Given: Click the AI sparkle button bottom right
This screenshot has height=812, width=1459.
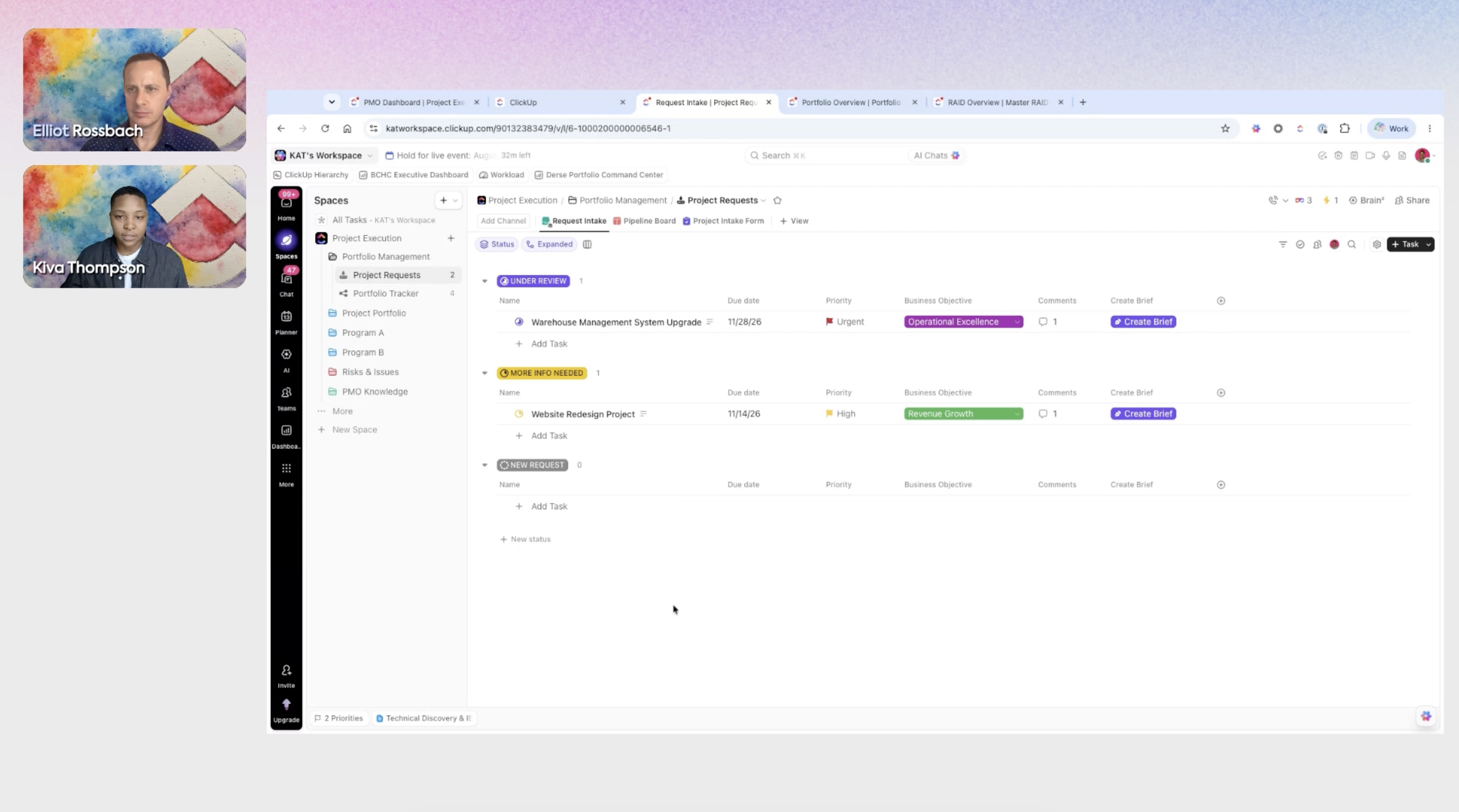Looking at the screenshot, I should pyautogui.click(x=1426, y=717).
